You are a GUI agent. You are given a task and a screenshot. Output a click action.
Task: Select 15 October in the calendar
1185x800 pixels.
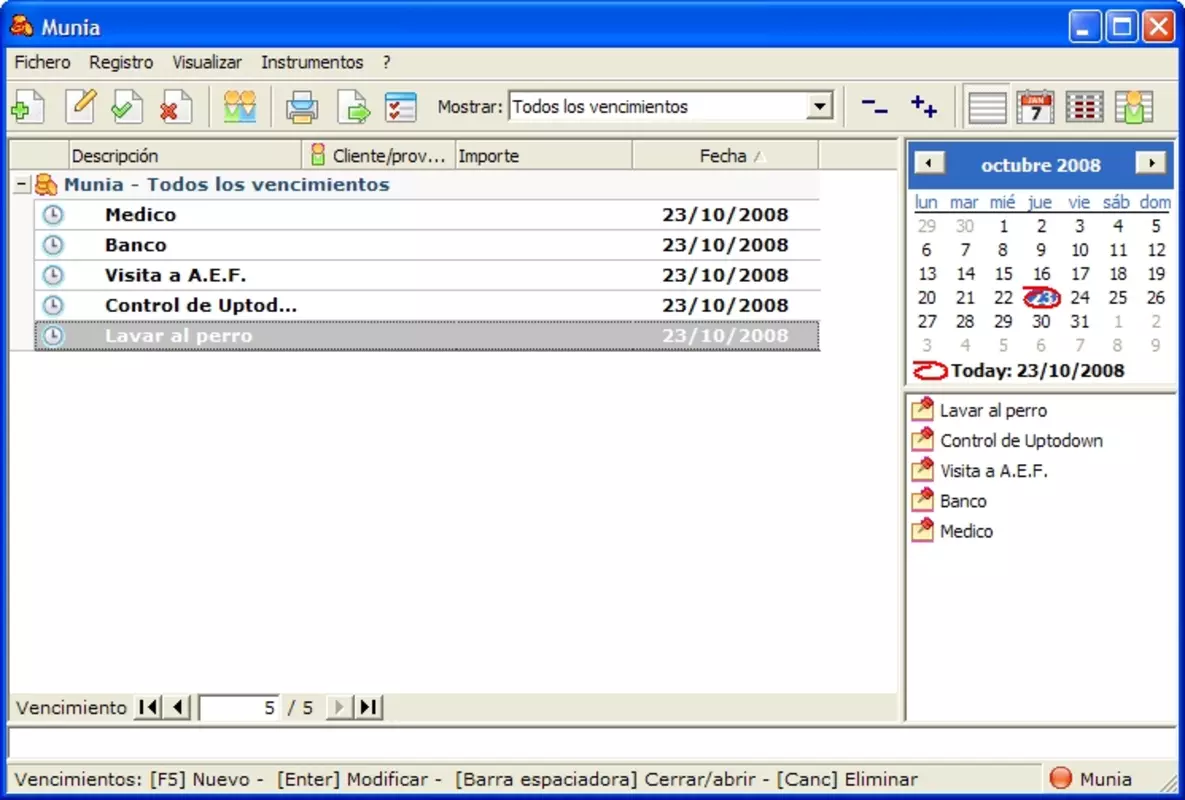pyautogui.click(x=1003, y=273)
